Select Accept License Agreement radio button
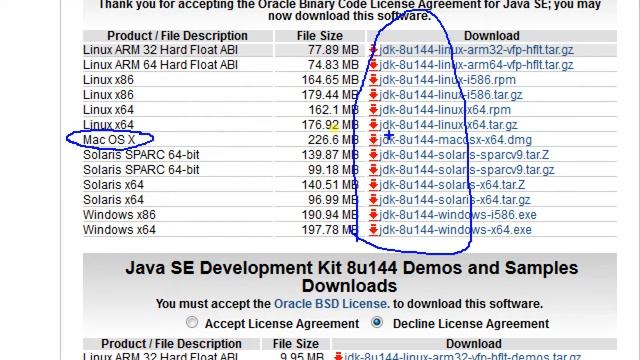The image size is (640, 360). tap(192, 322)
